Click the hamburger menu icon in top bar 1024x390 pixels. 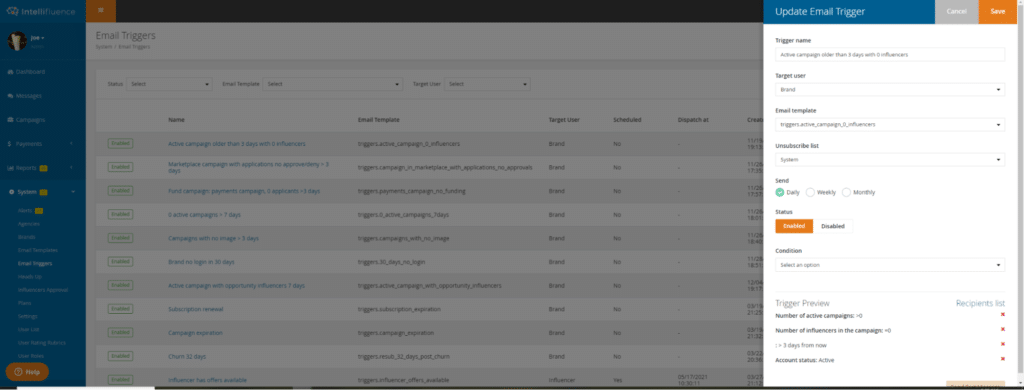[101, 10]
